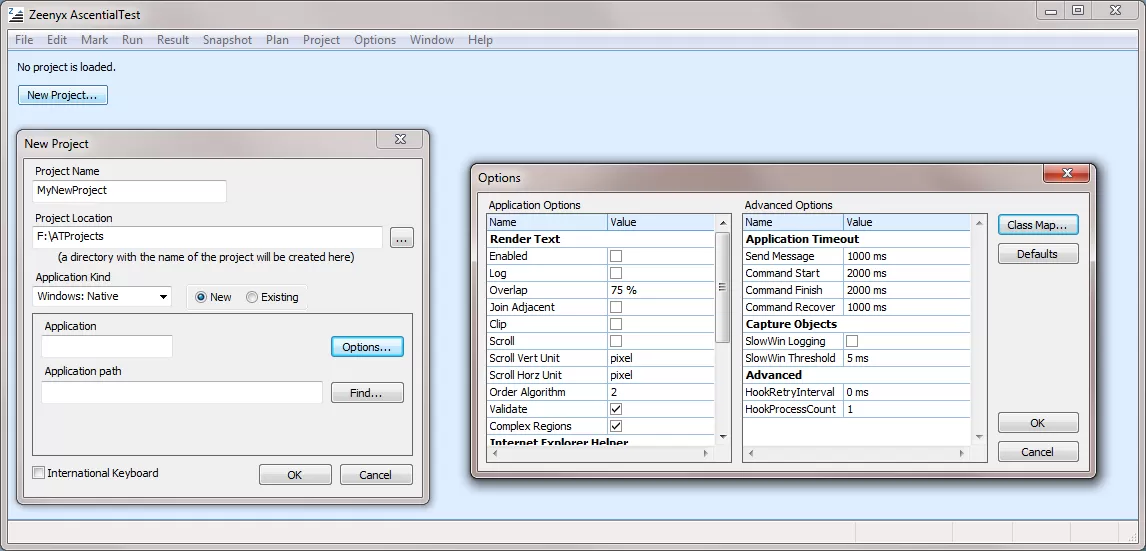Close the Options dialog
This screenshot has width=1146, height=551.
(1067, 174)
